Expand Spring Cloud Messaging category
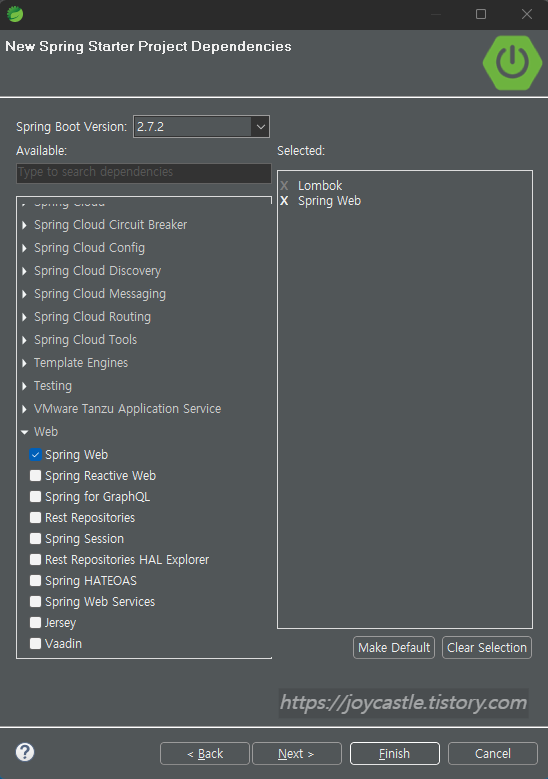The image size is (548, 779). [24, 294]
